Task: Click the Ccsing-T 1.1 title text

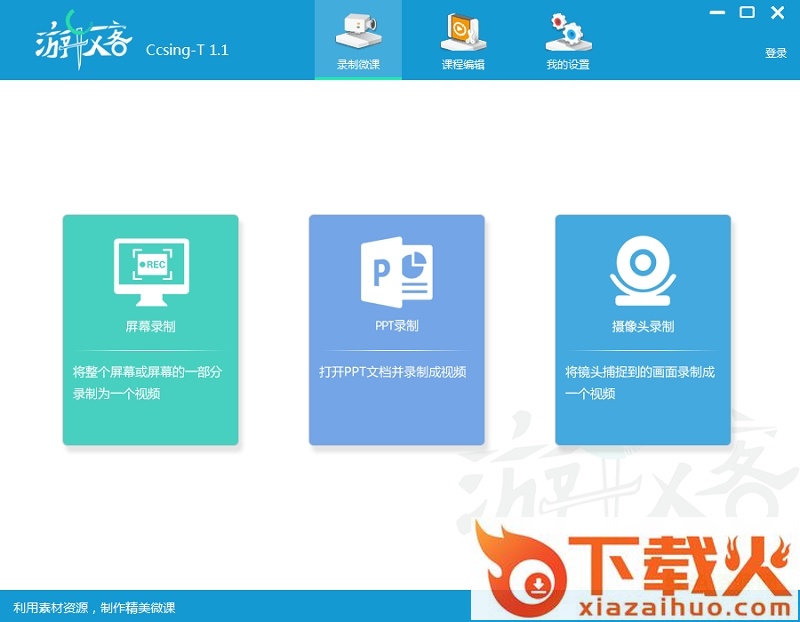Action: pos(187,49)
